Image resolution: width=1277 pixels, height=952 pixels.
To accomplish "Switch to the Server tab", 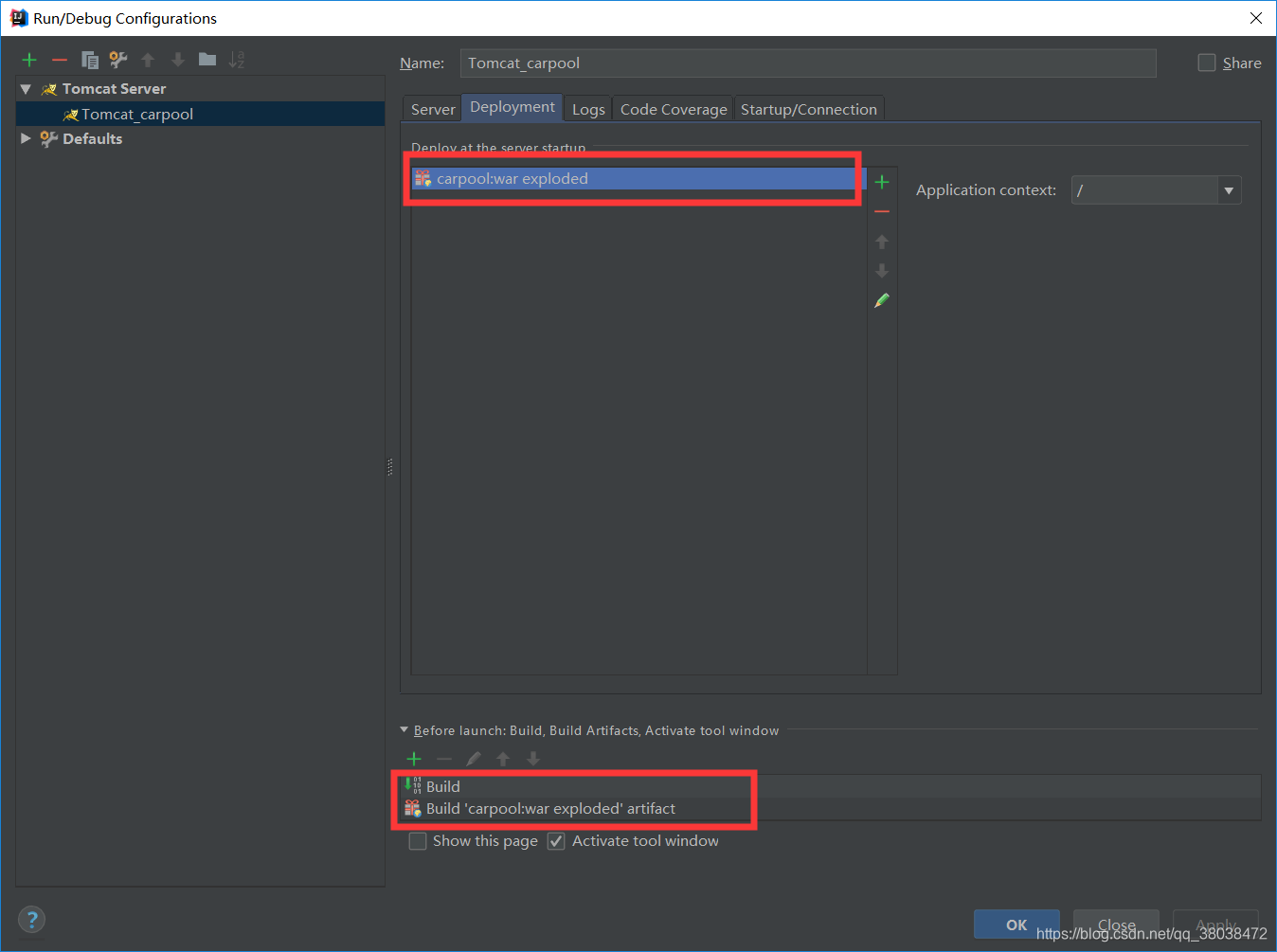I will pos(433,109).
